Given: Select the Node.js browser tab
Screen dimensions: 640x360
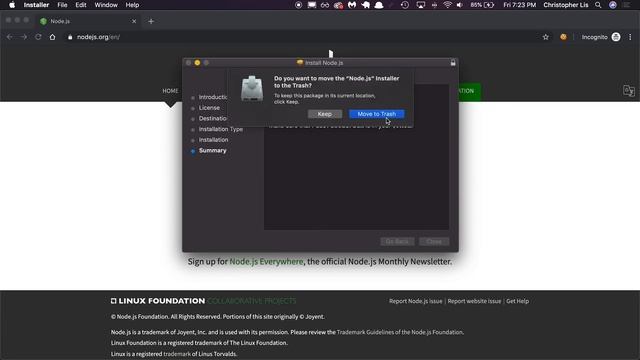Looking at the screenshot, I should click(88, 21).
